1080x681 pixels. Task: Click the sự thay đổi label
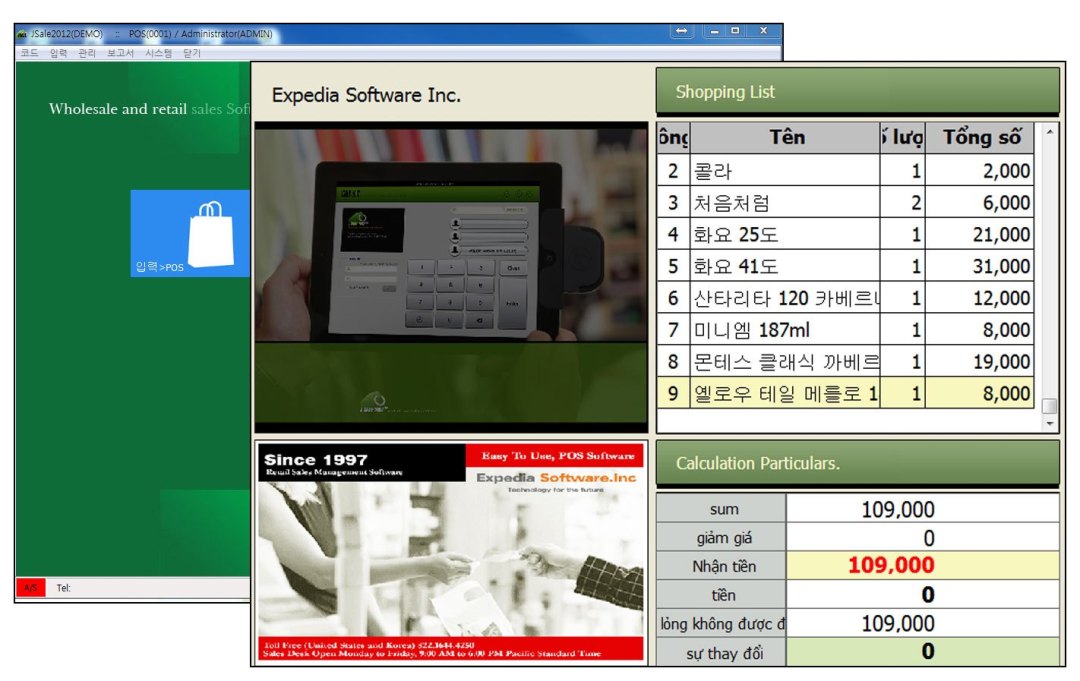point(722,651)
